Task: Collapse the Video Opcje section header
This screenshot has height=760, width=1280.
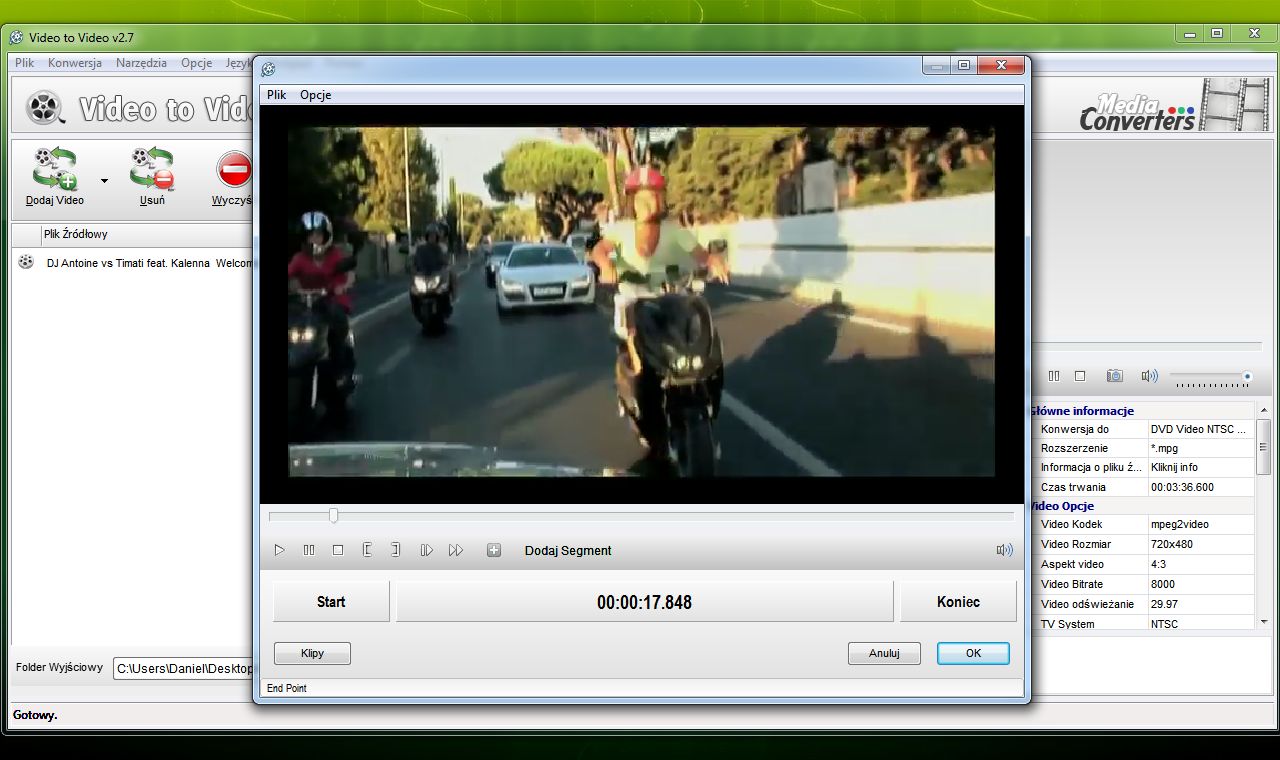Action: [x=1141, y=506]
